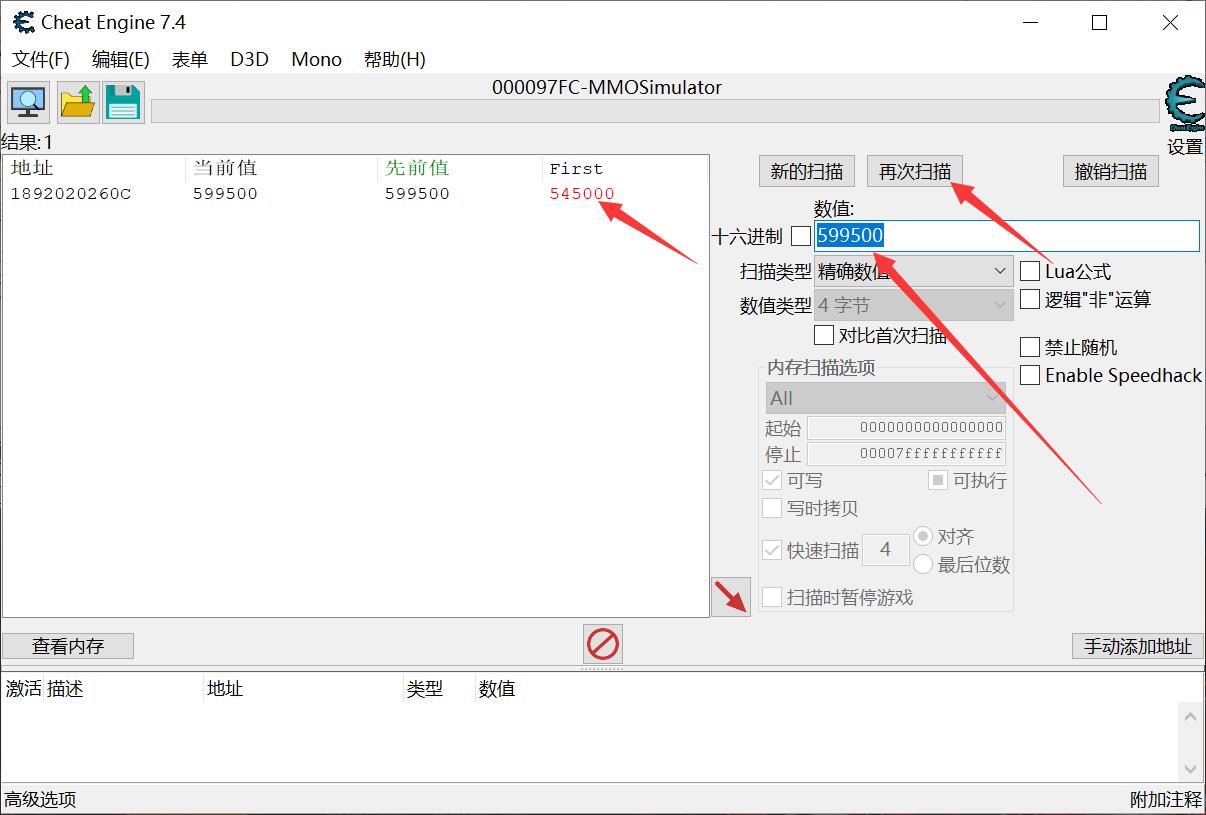Toggle the 可执行 checkbox
This screenshot has height=815, width=1206.
938,480
